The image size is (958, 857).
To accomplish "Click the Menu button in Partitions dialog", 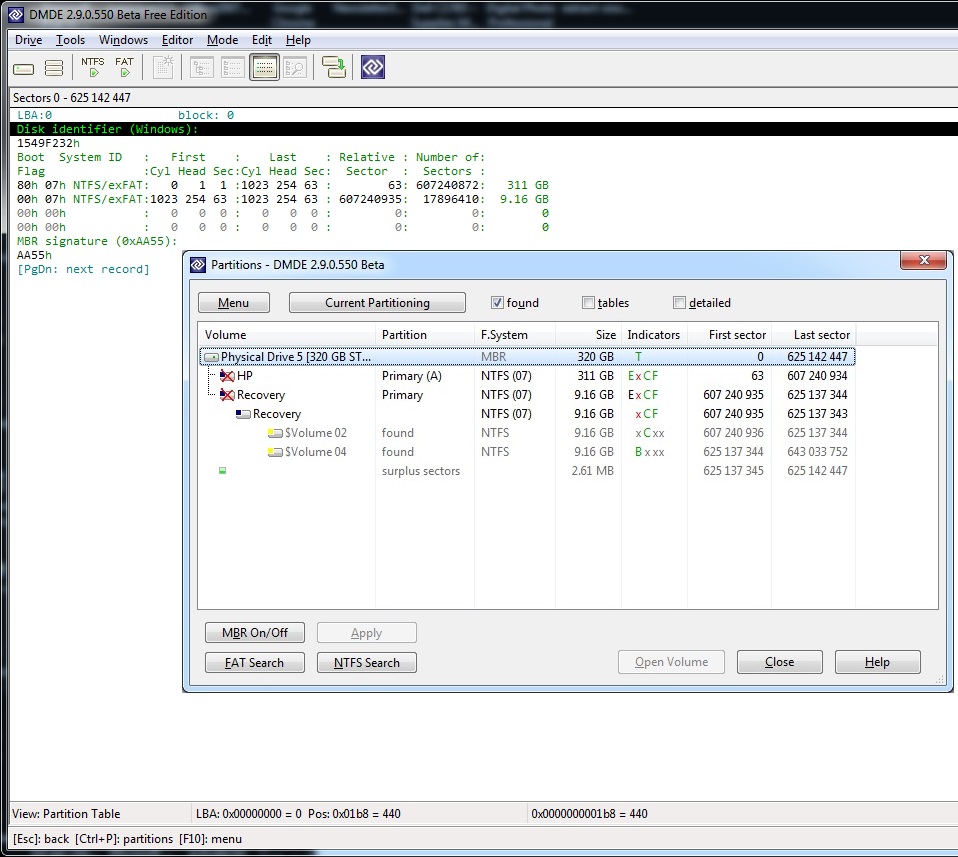I will (x=233, y=302).
